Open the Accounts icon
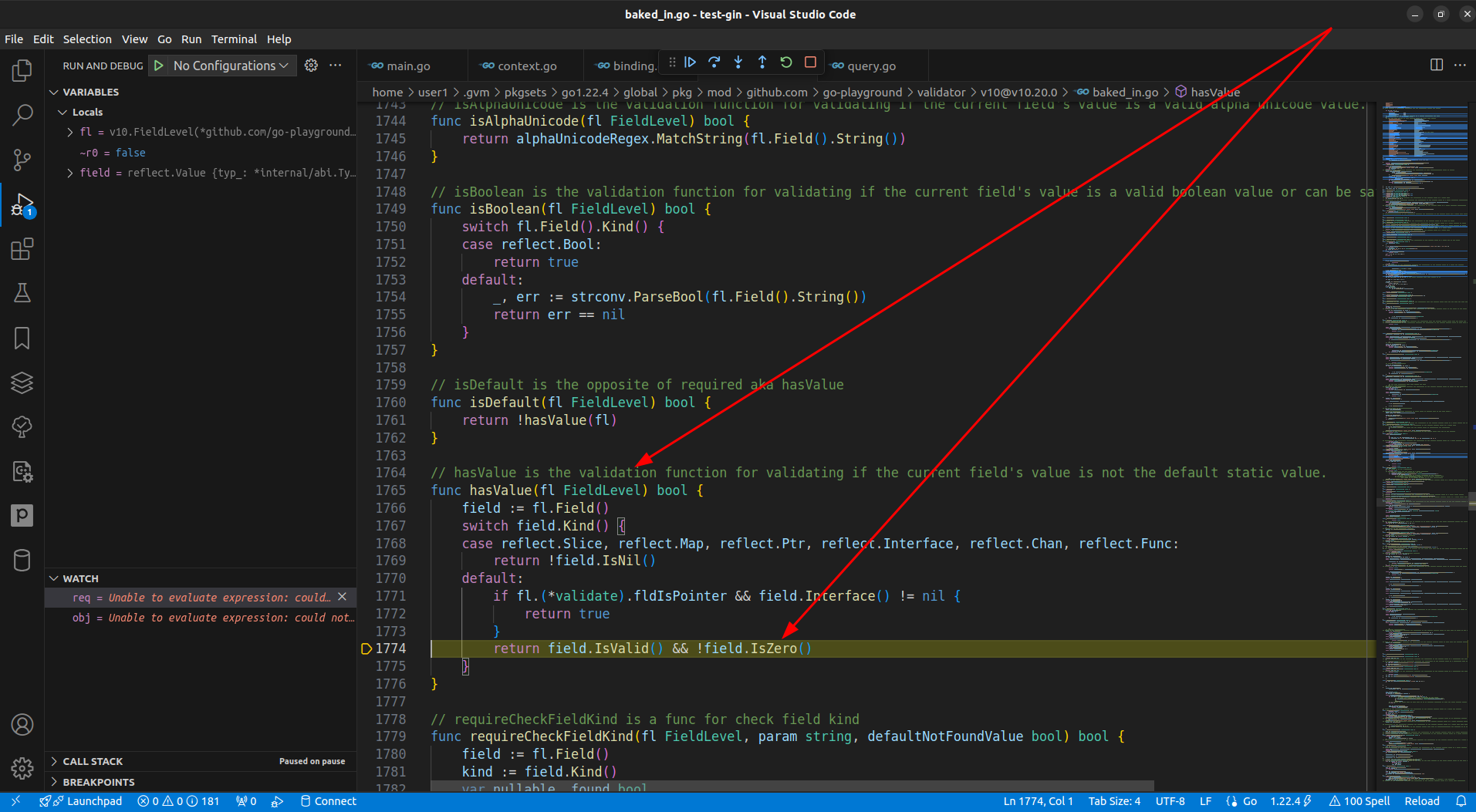 coord(22,725)
